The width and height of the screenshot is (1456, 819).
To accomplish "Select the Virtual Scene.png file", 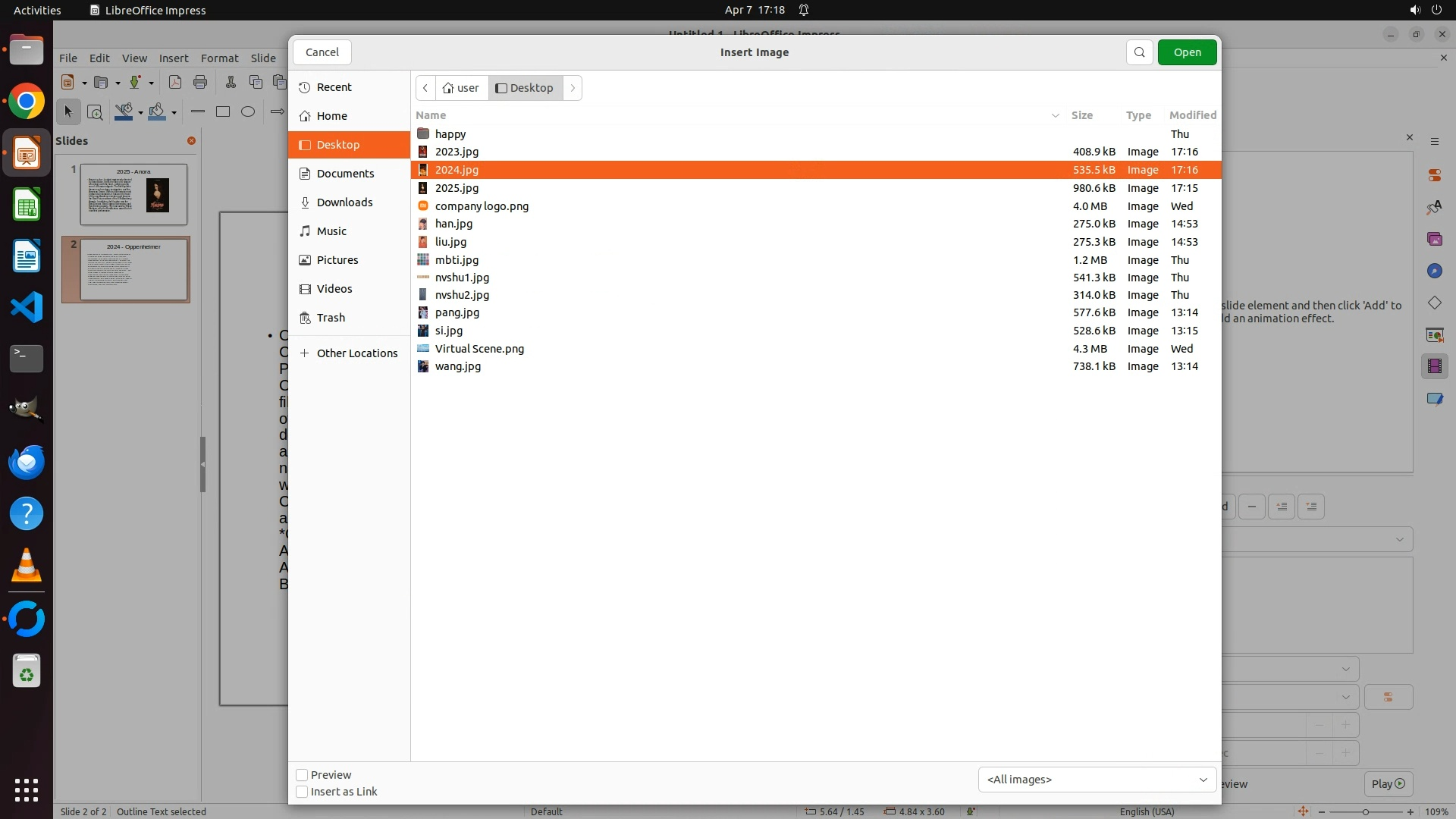I will [x=479, y=349].
